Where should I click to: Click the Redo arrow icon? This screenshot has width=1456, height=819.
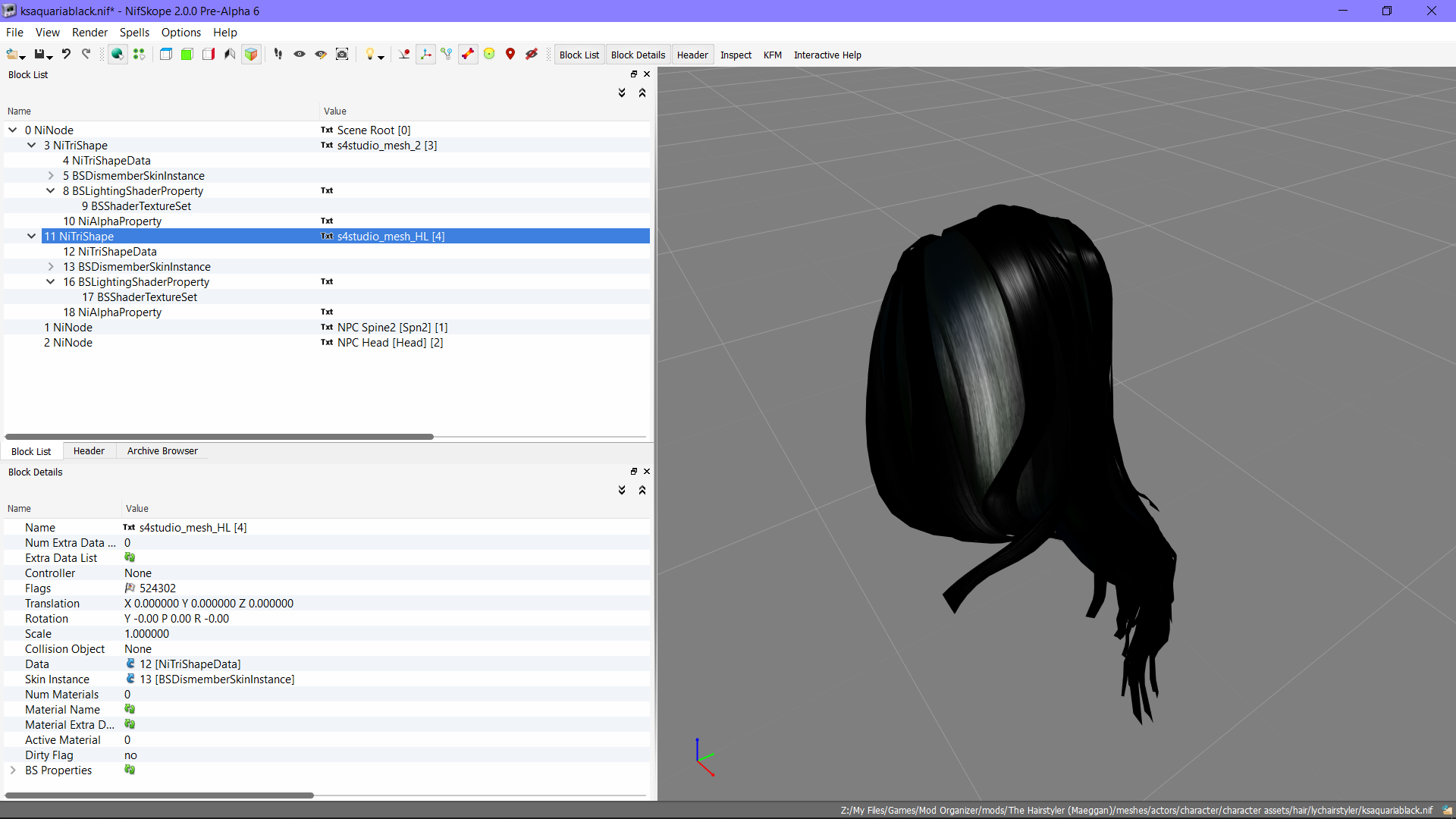(x=86, y=54)
